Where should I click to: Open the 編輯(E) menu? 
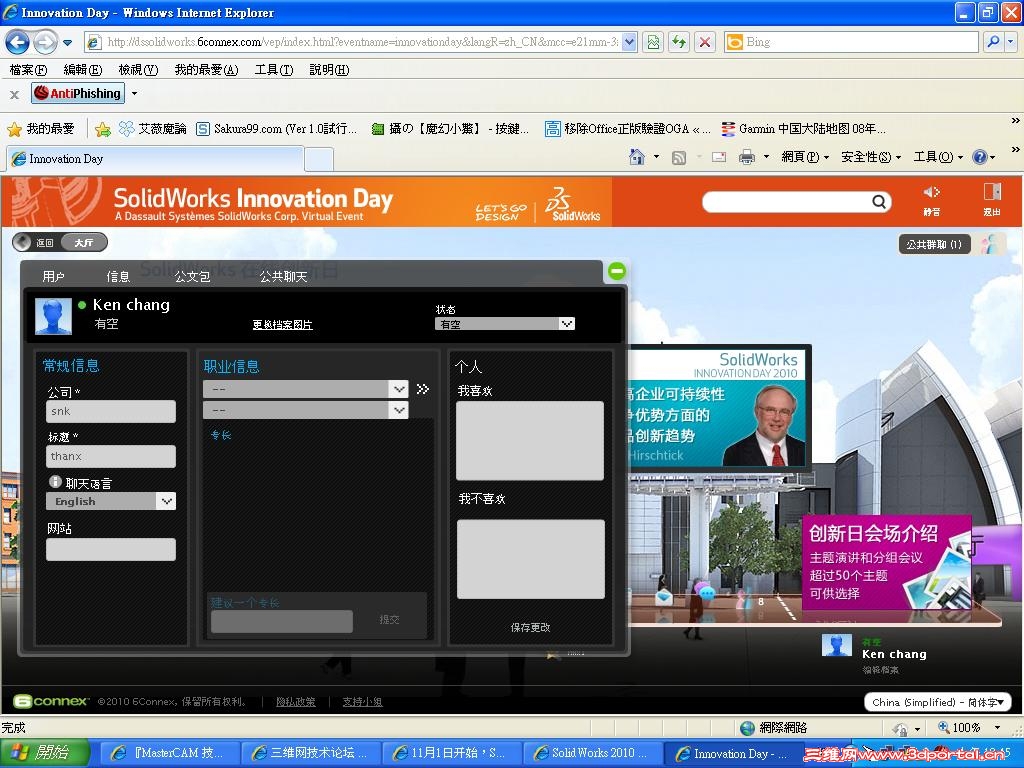click(82, 69)
